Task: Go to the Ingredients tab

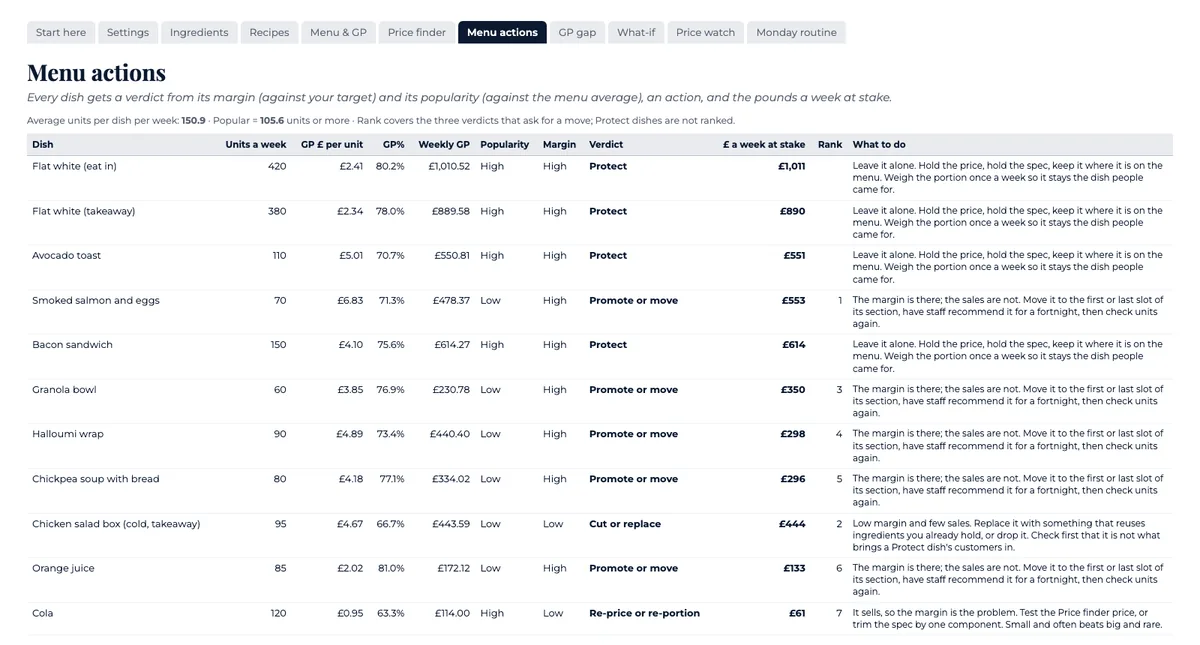Action: tap(199, 32)
